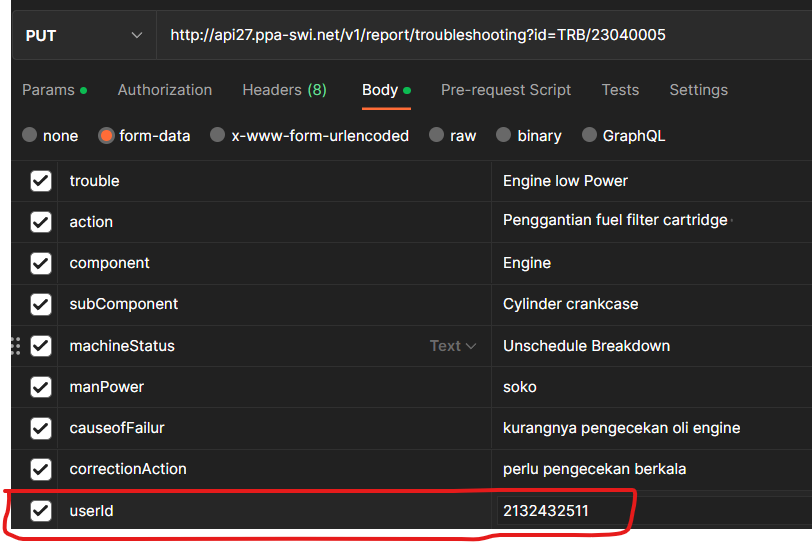Open the Authorization tab

pyautogui.click(x=165, y=90)
